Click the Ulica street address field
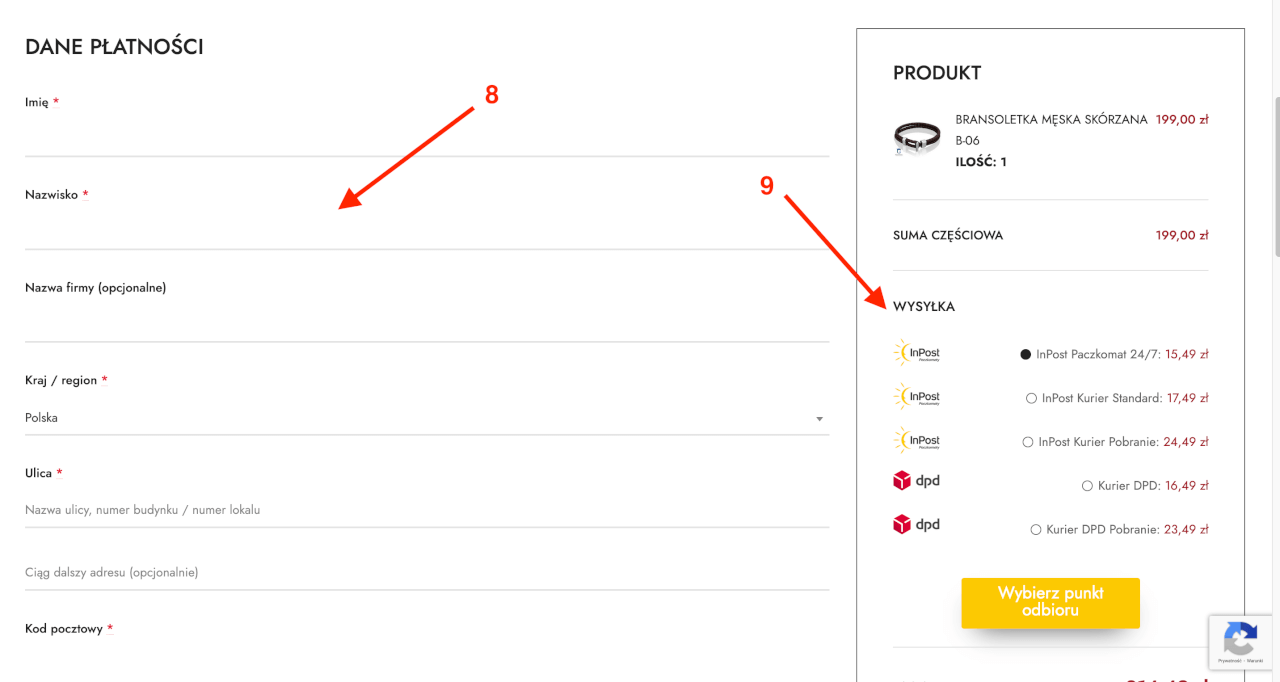Viewport: 1280px width, 682px height. click(427, 510)
